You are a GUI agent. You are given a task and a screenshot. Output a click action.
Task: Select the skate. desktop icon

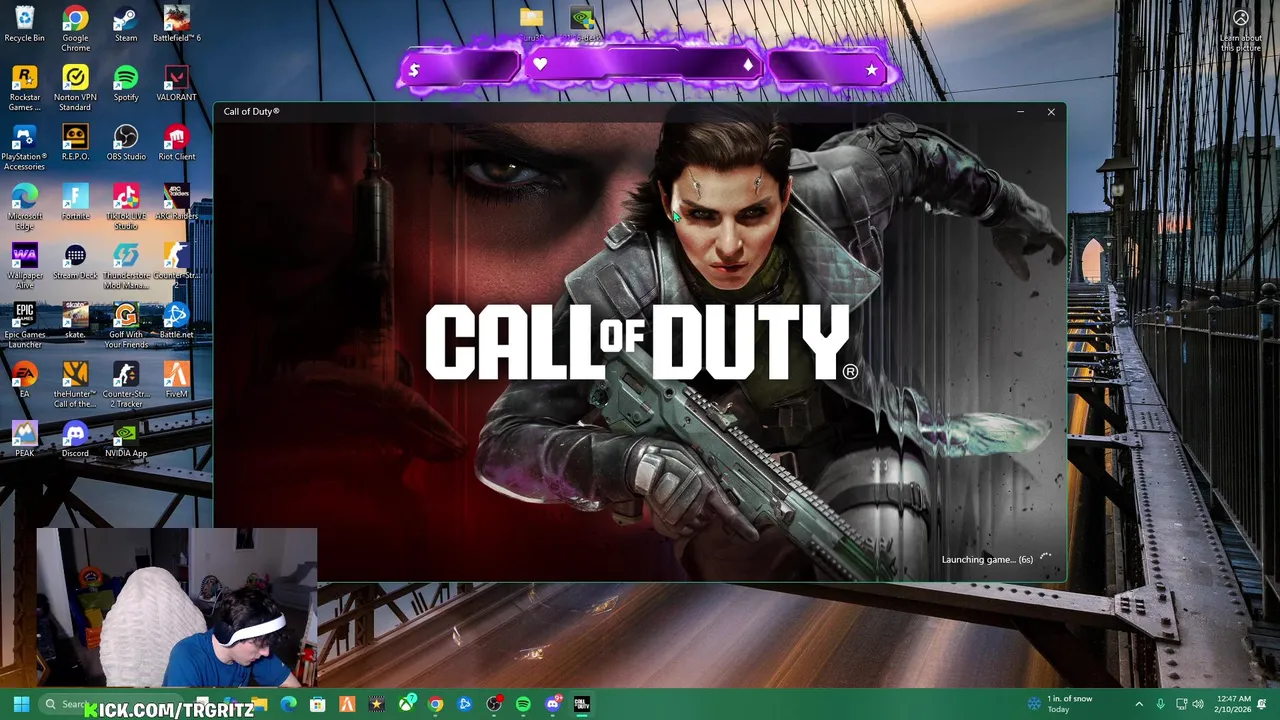75,321
